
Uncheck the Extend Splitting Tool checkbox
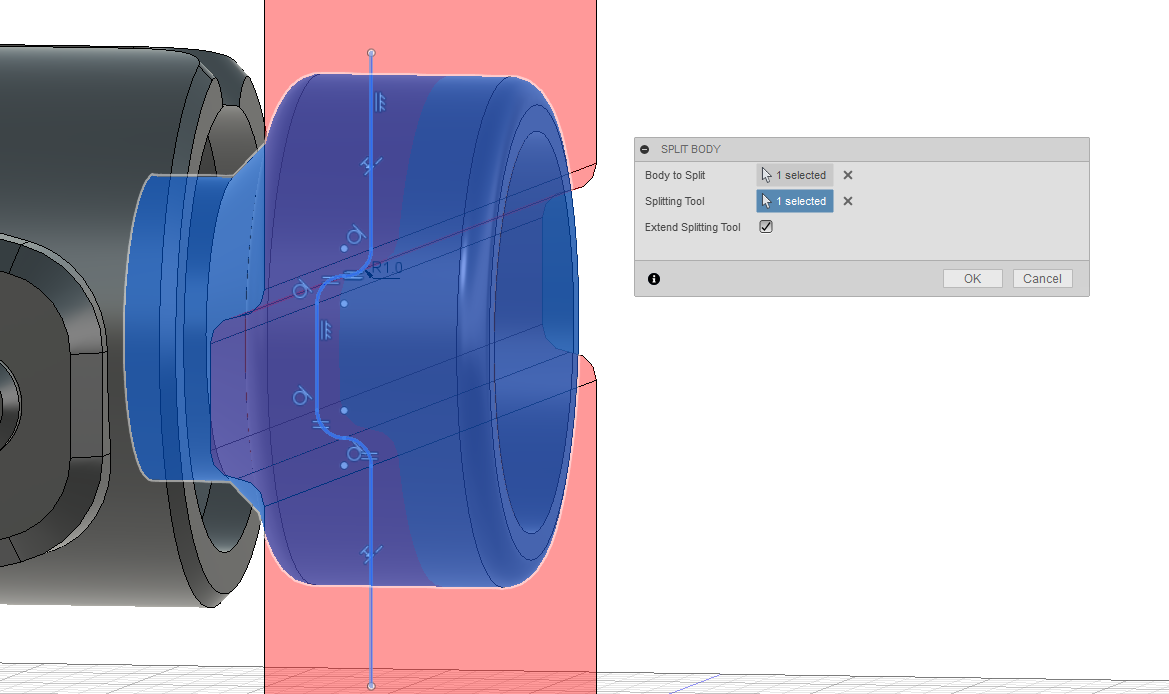765,227
